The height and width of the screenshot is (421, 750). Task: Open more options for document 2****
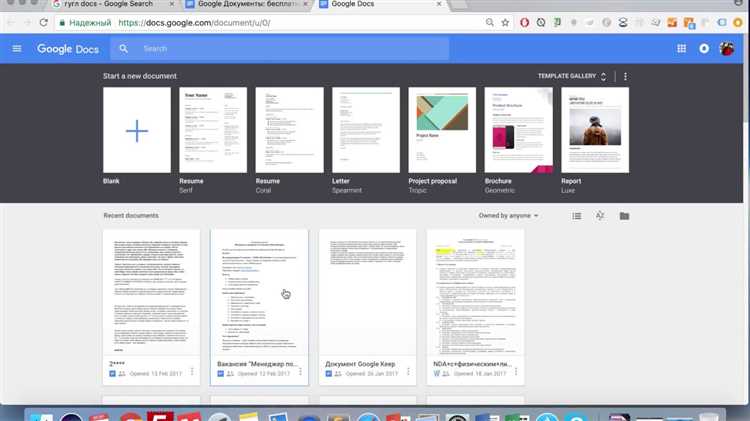point(192,372)
